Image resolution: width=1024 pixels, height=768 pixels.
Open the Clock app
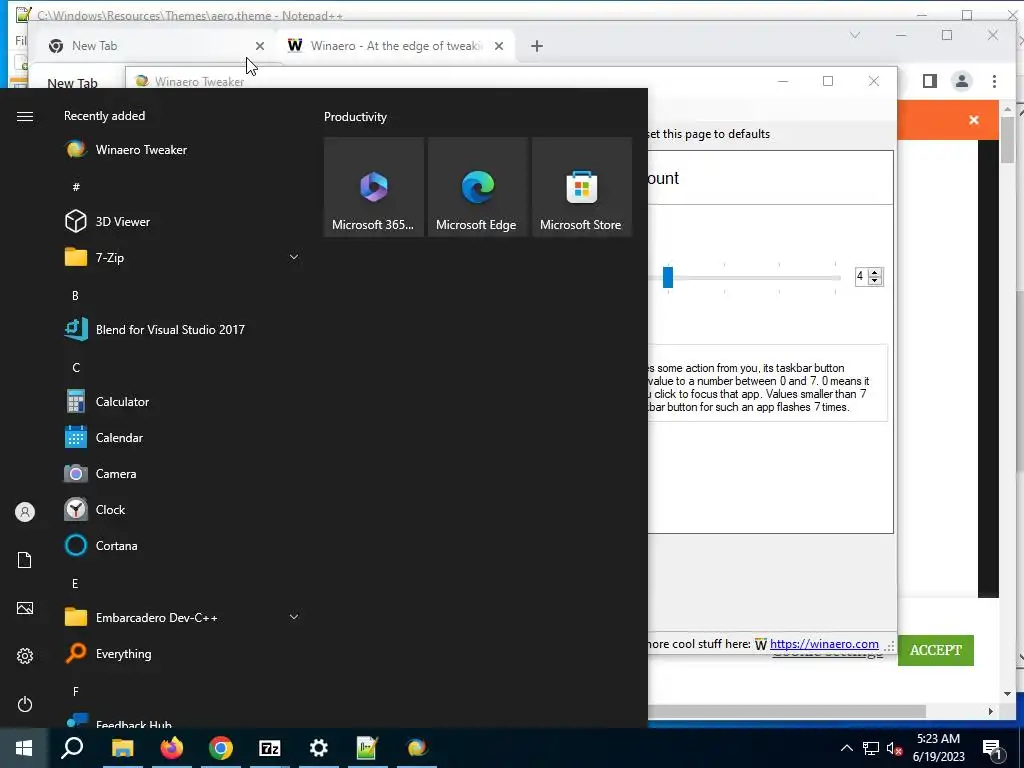click(183, 509)
